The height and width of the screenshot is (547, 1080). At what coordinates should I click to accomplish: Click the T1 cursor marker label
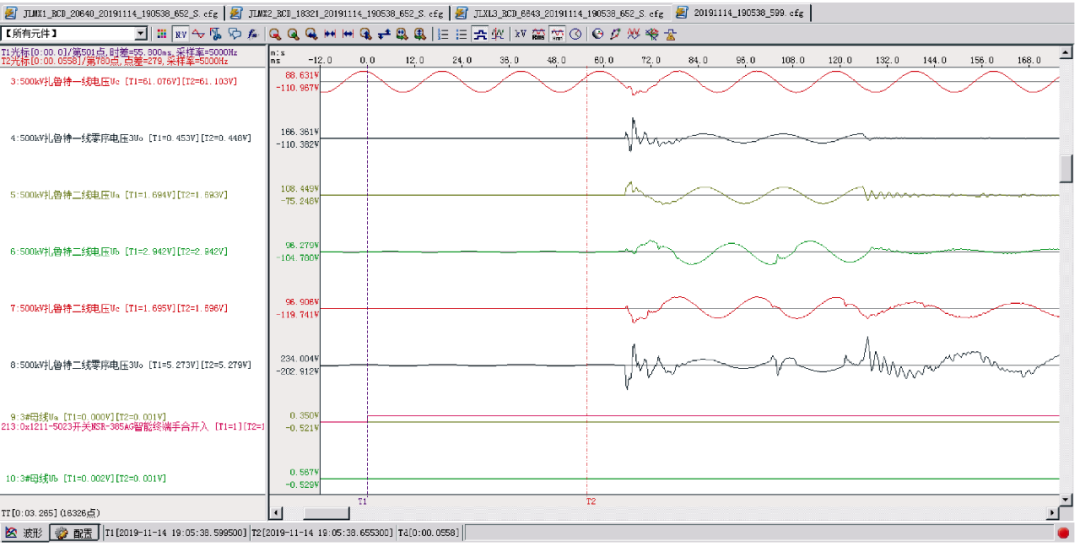(362, 502)
